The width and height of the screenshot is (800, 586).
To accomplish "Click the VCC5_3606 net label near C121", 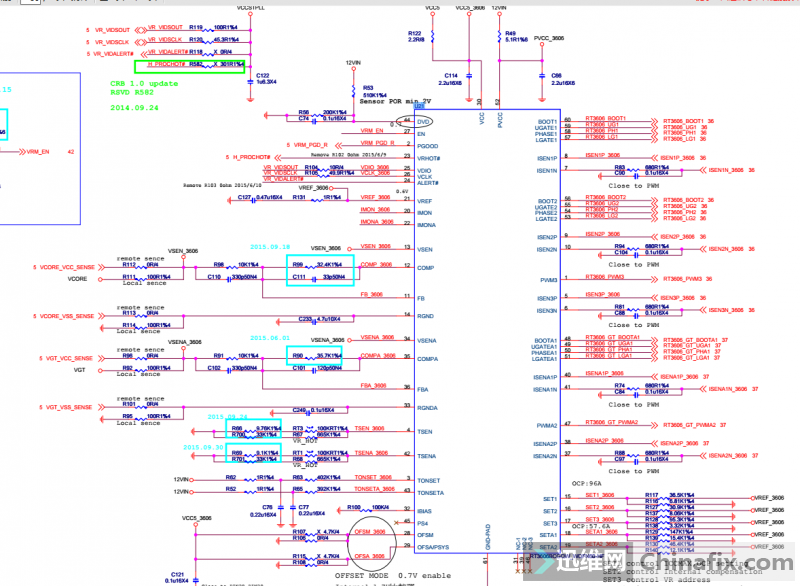I will (196, 518).
